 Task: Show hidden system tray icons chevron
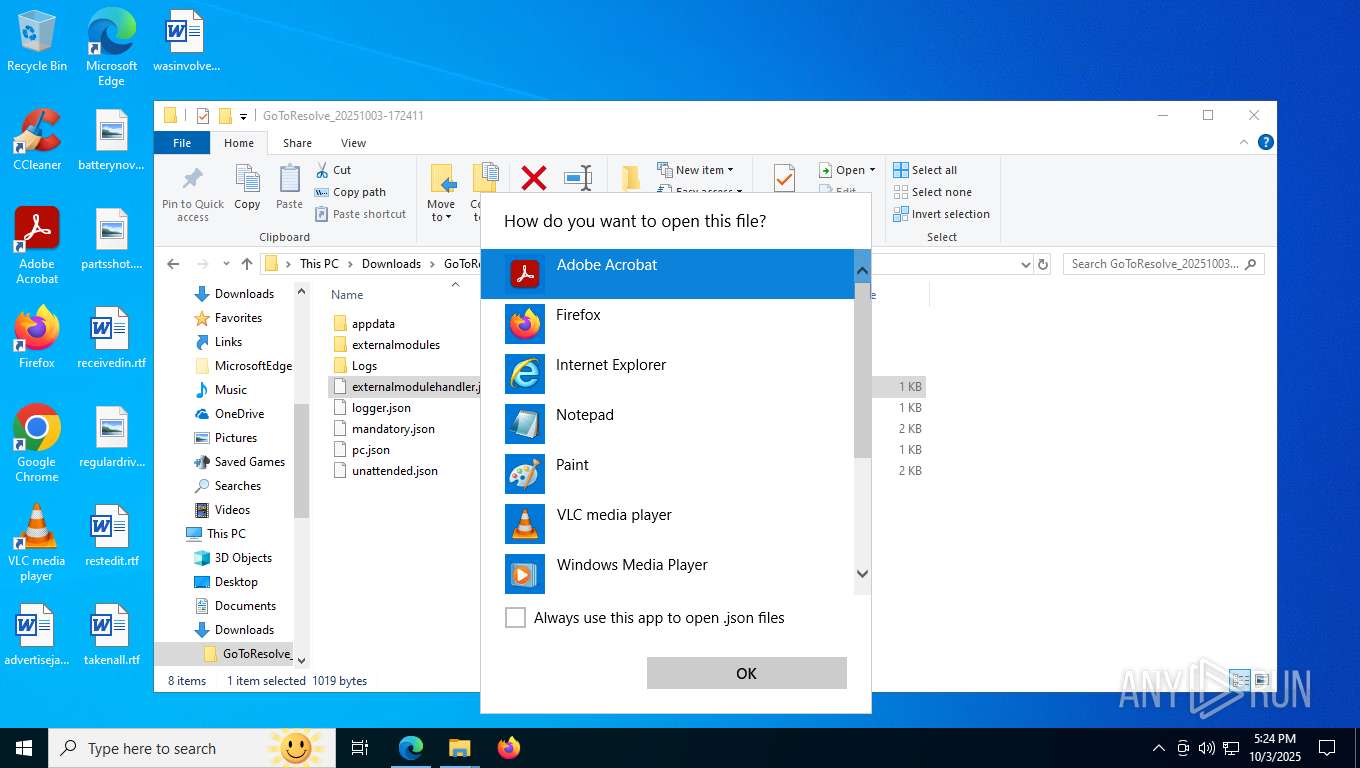tap(1159, 748)
